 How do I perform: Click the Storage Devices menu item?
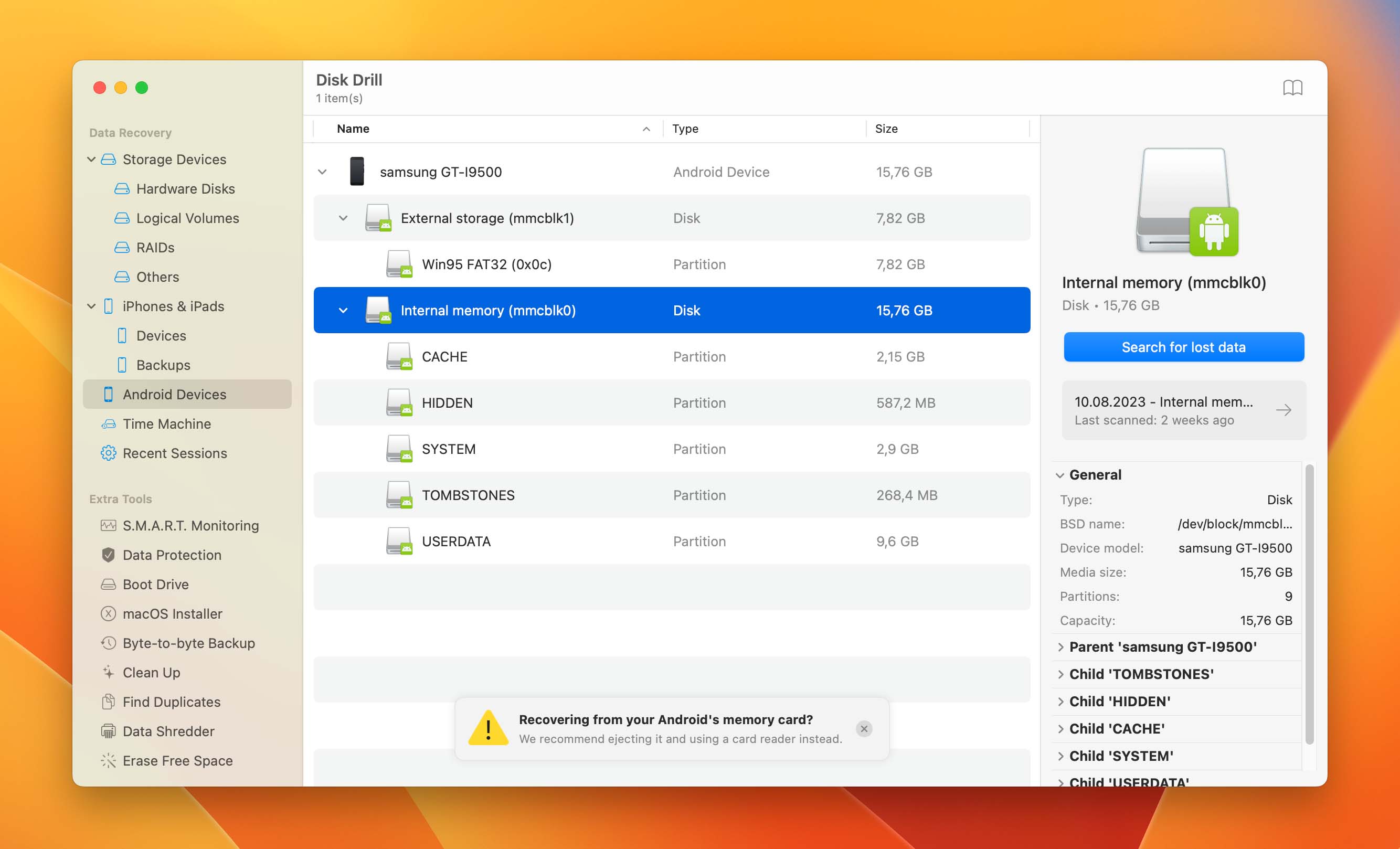[x=174, y=158]
